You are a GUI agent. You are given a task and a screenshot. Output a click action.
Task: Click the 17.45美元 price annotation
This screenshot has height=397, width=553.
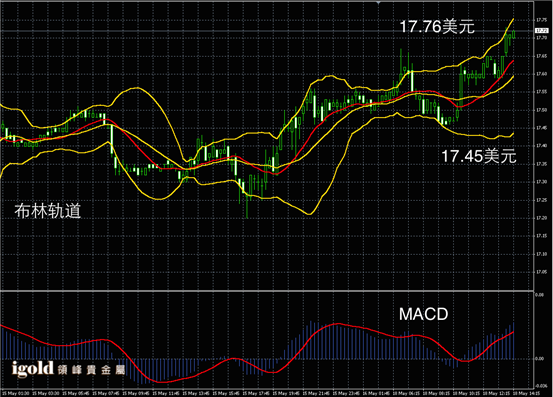479,156
